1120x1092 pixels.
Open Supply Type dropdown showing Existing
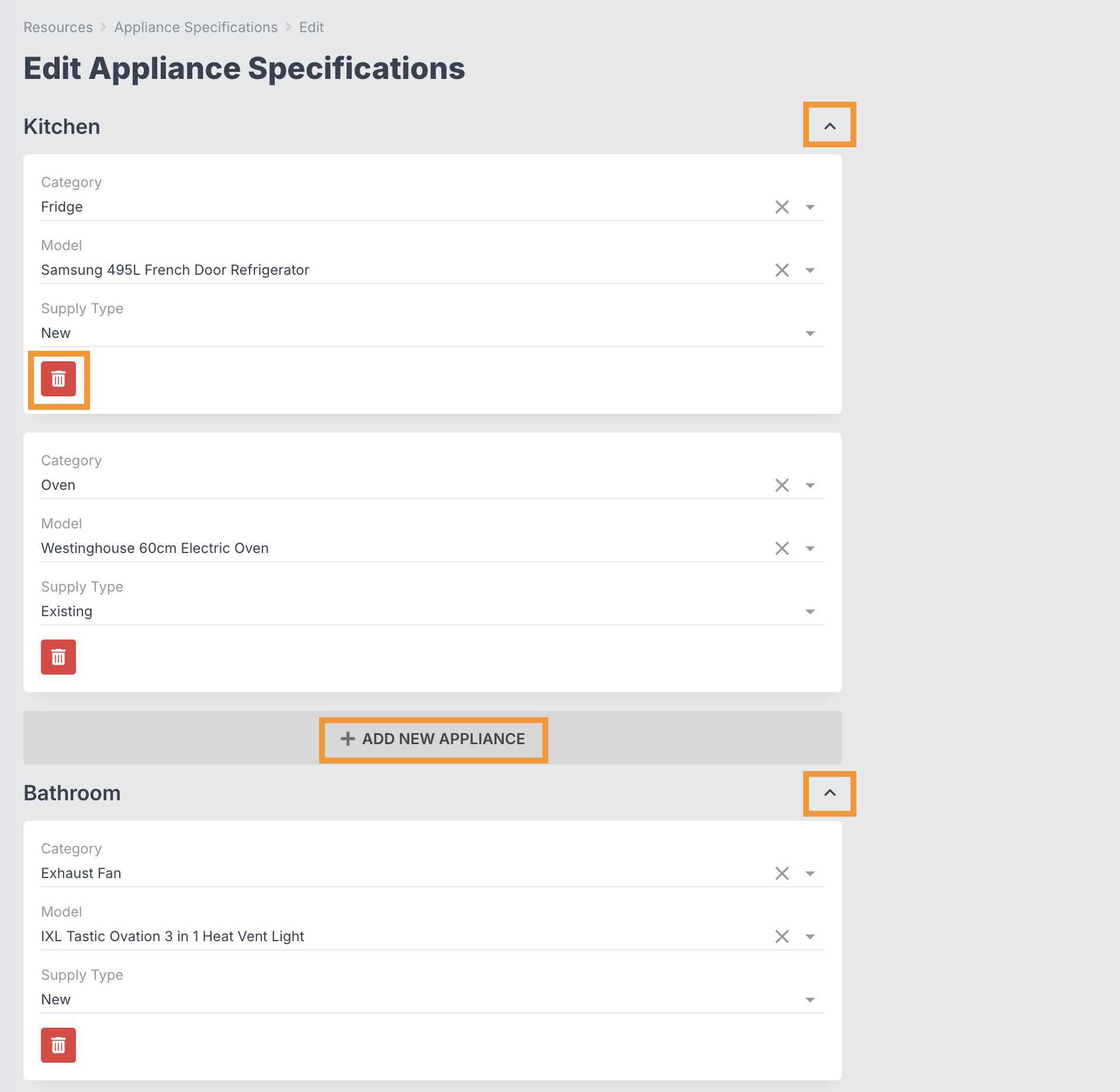point(810,611)
